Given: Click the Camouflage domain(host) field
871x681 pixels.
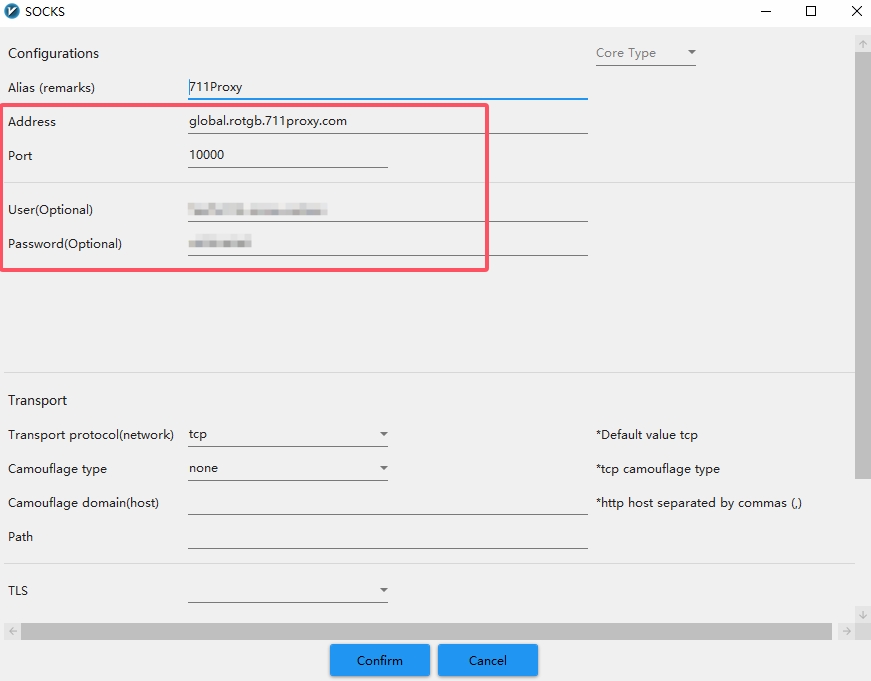Looking at the screenshot, I should [x=387, y=503].
